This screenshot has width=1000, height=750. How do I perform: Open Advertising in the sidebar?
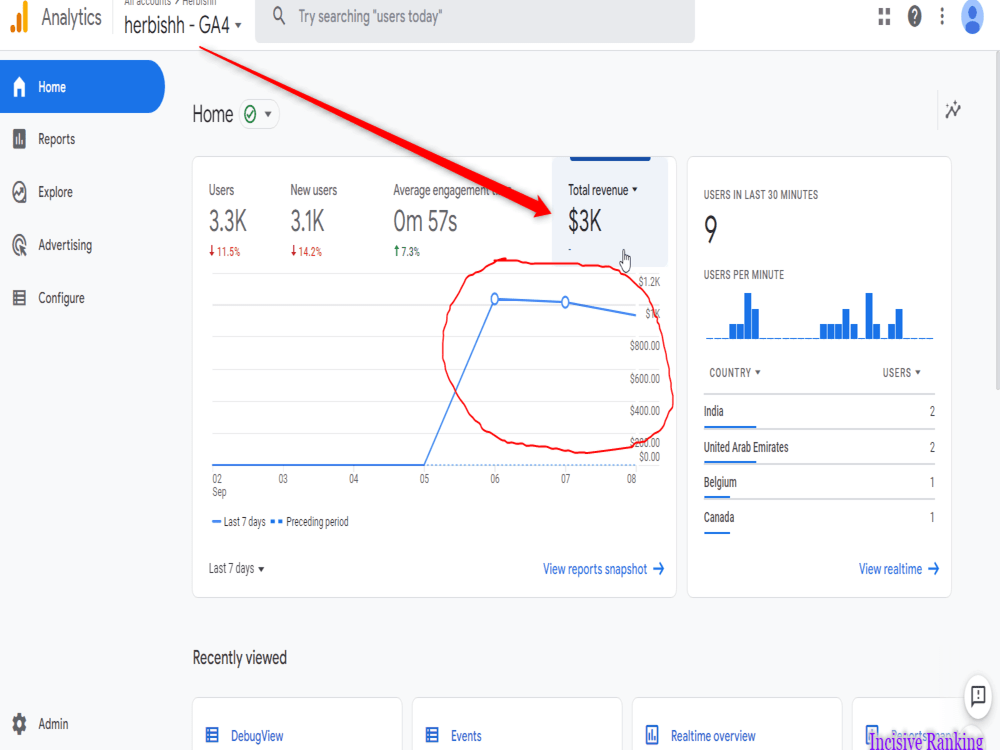[64, 245]
